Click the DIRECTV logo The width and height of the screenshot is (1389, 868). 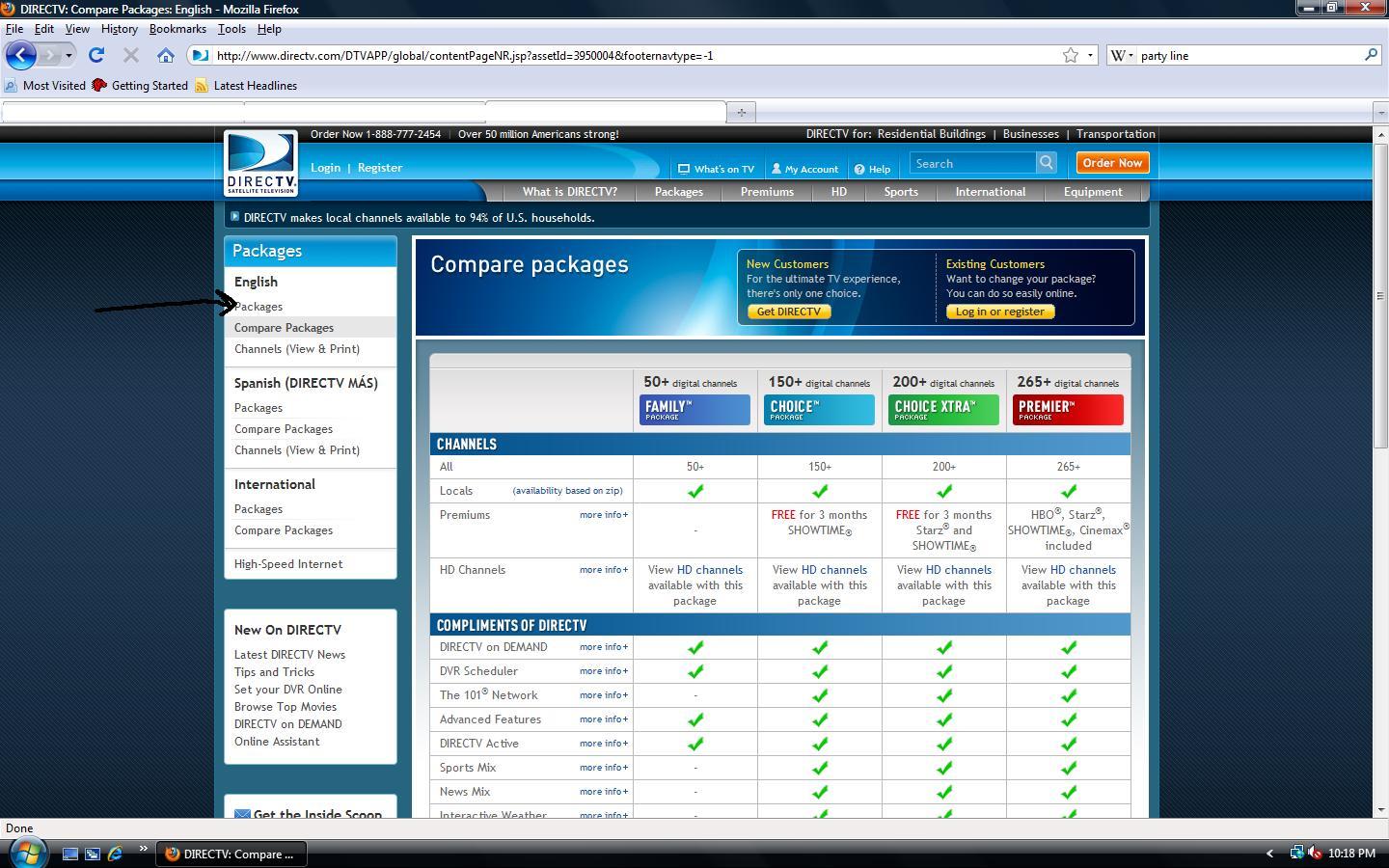tap(260, 163)
